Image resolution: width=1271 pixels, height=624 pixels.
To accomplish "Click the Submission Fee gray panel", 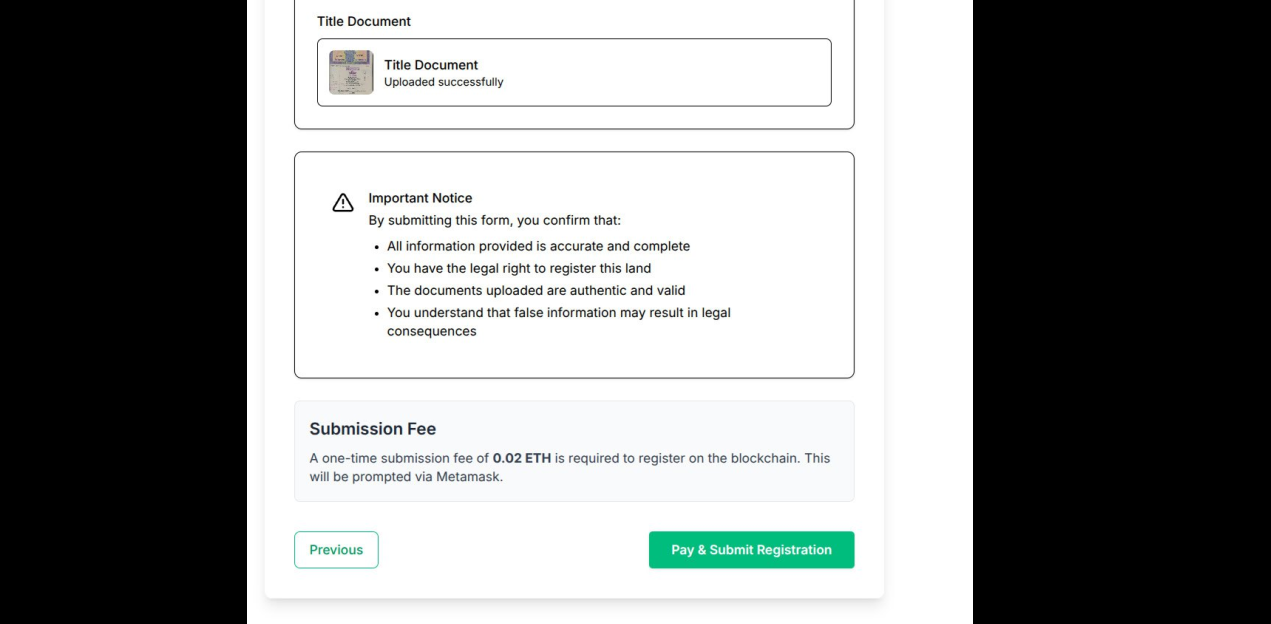I will (574, 450).
